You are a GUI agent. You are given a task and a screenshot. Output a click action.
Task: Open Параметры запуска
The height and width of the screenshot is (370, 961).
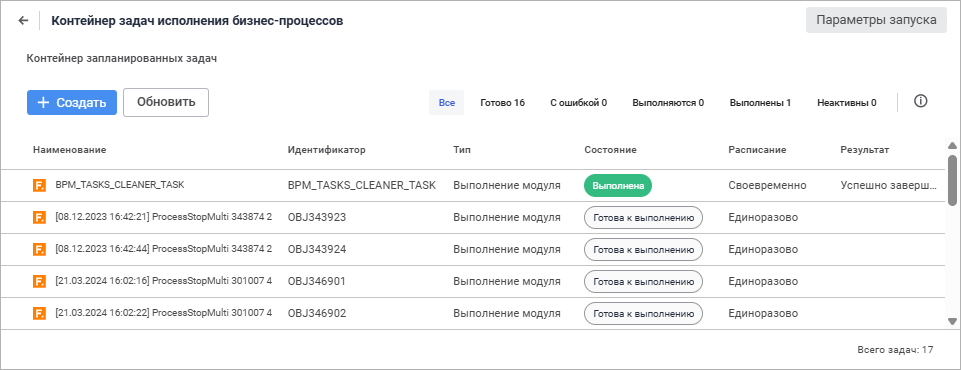(x=876, y=20)
